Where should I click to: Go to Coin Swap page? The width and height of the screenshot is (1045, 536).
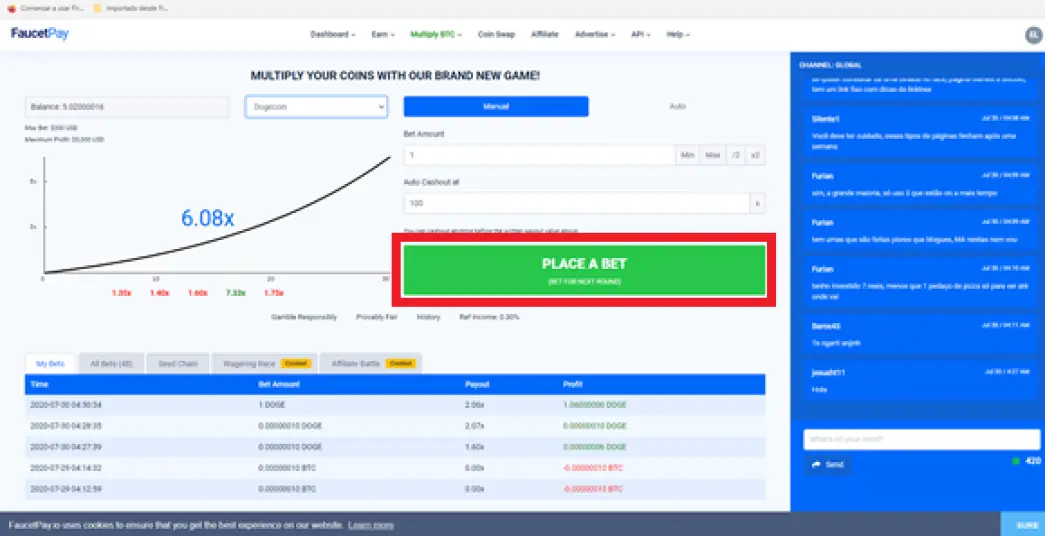497,35
